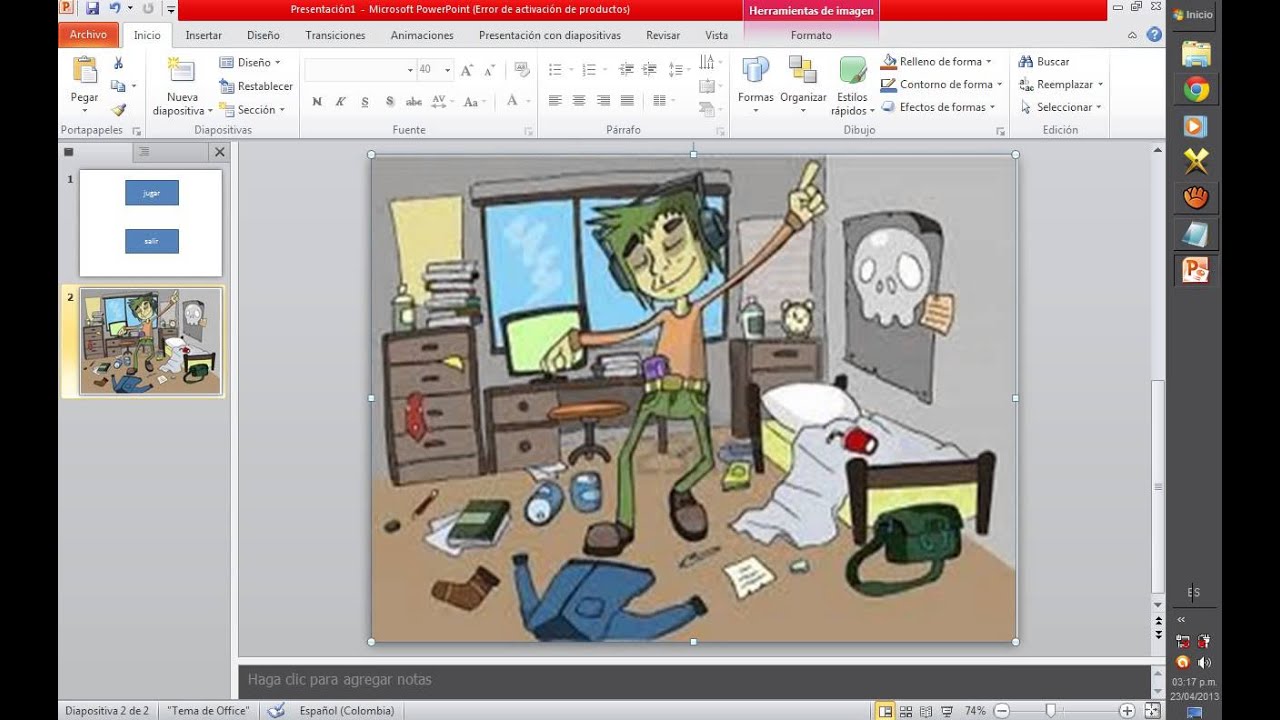Click the zoom in plus button
This screenshot has width=1280, height=720.
[x=1127, y=711]
